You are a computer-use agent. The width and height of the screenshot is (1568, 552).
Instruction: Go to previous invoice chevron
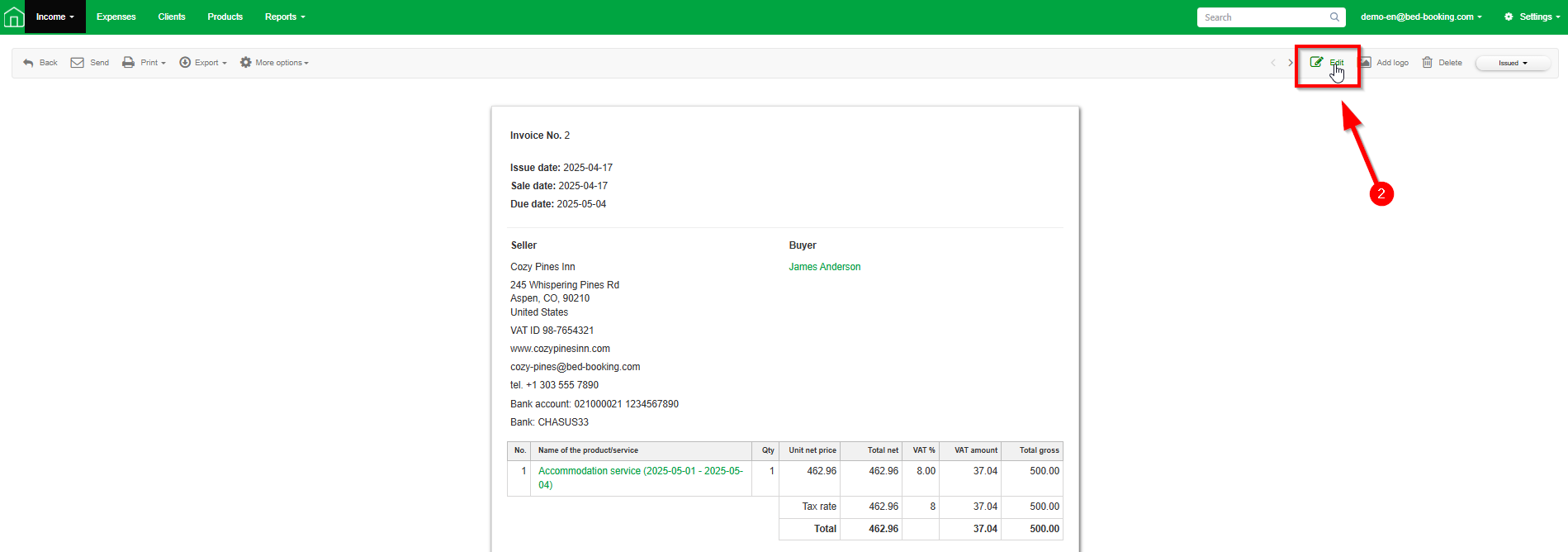pos(1273,63)
